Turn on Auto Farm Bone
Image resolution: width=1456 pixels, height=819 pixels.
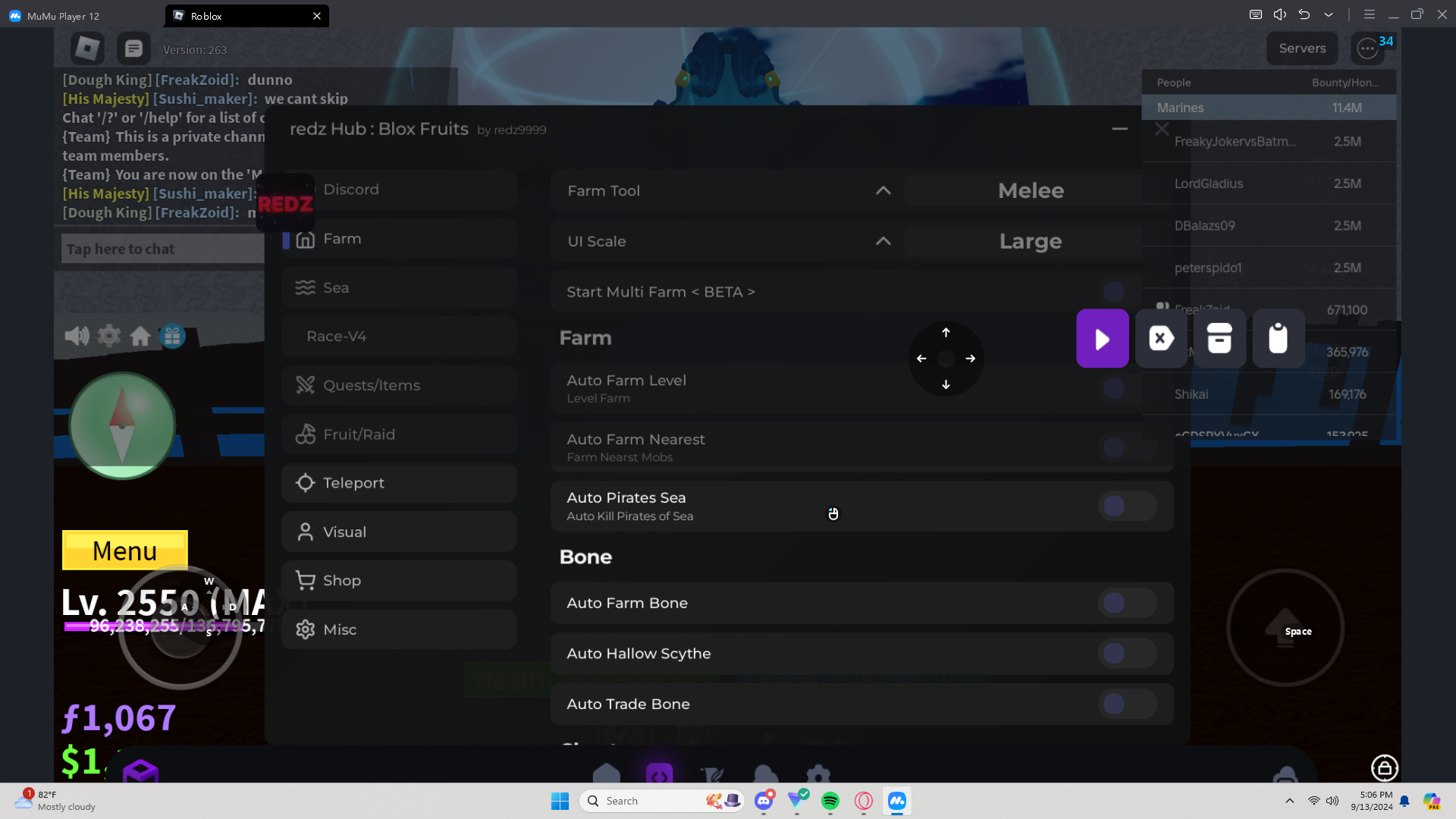coord(1127,603)
